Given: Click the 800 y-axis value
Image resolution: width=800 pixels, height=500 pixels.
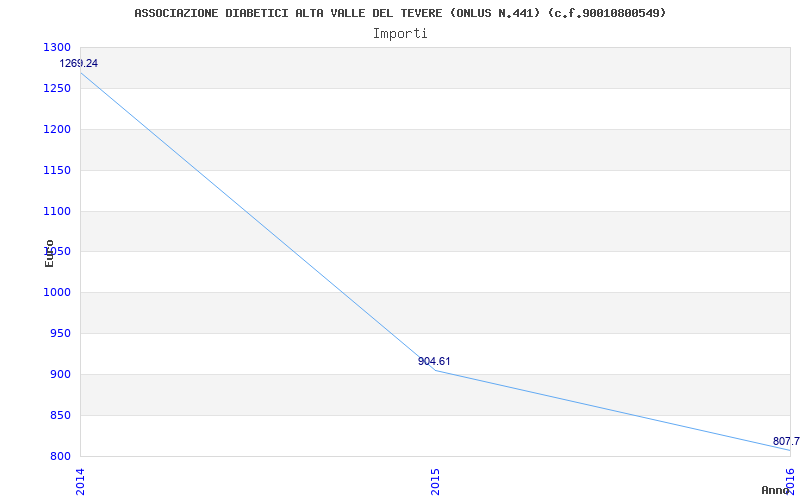Looking at the screenshot, I should [60, 456].
